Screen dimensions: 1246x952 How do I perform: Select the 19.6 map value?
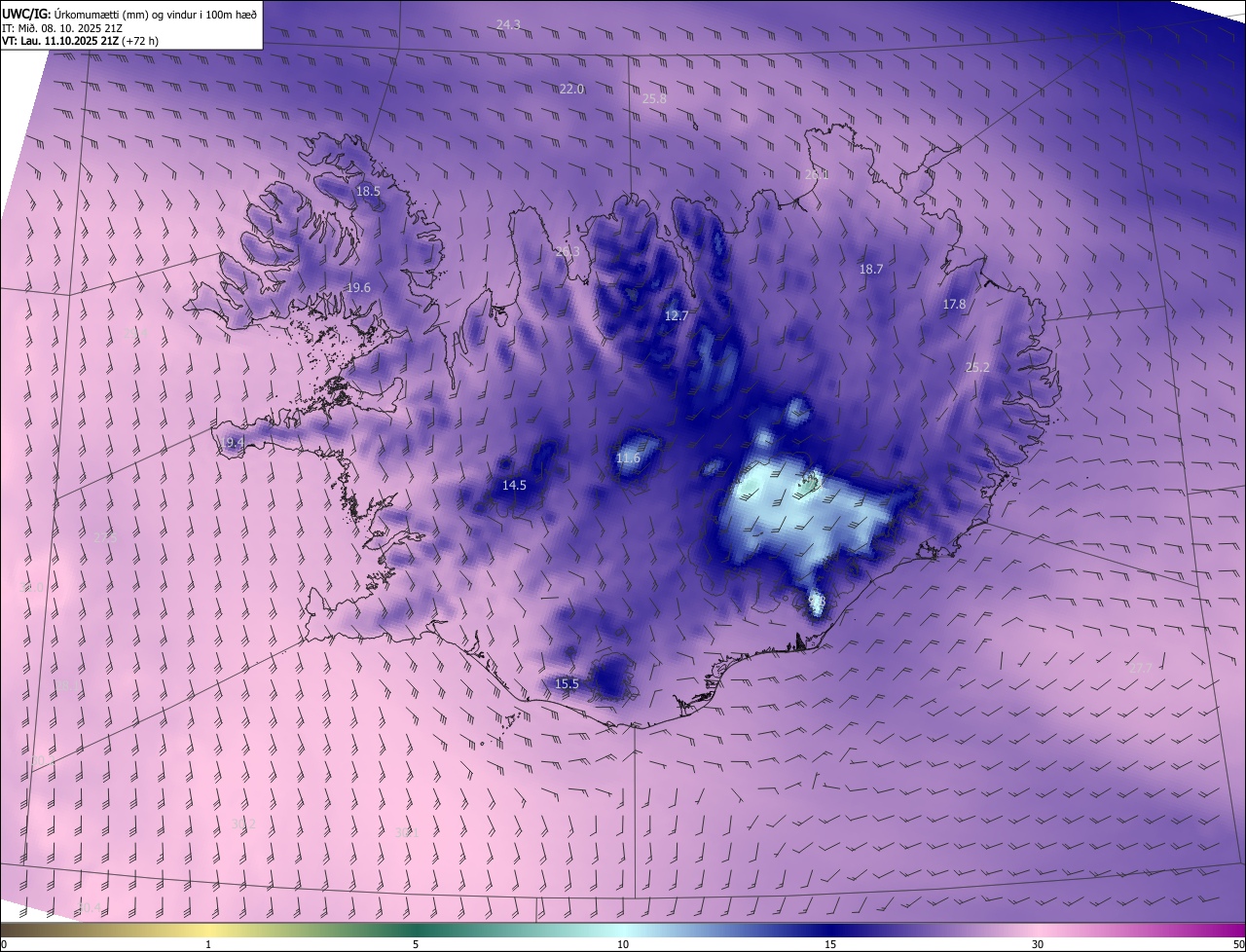point(358,287)
